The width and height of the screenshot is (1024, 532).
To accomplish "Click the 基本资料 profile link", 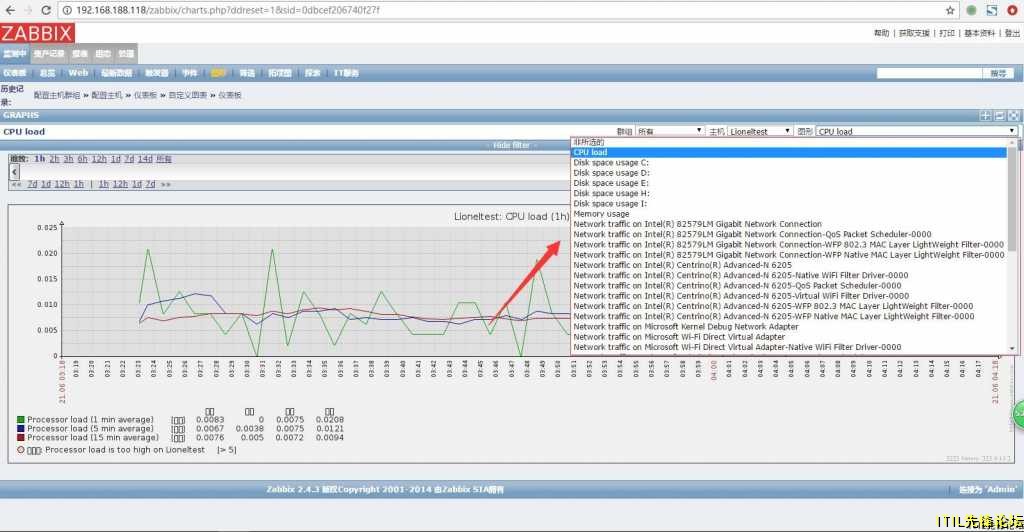I will point(980,33).
